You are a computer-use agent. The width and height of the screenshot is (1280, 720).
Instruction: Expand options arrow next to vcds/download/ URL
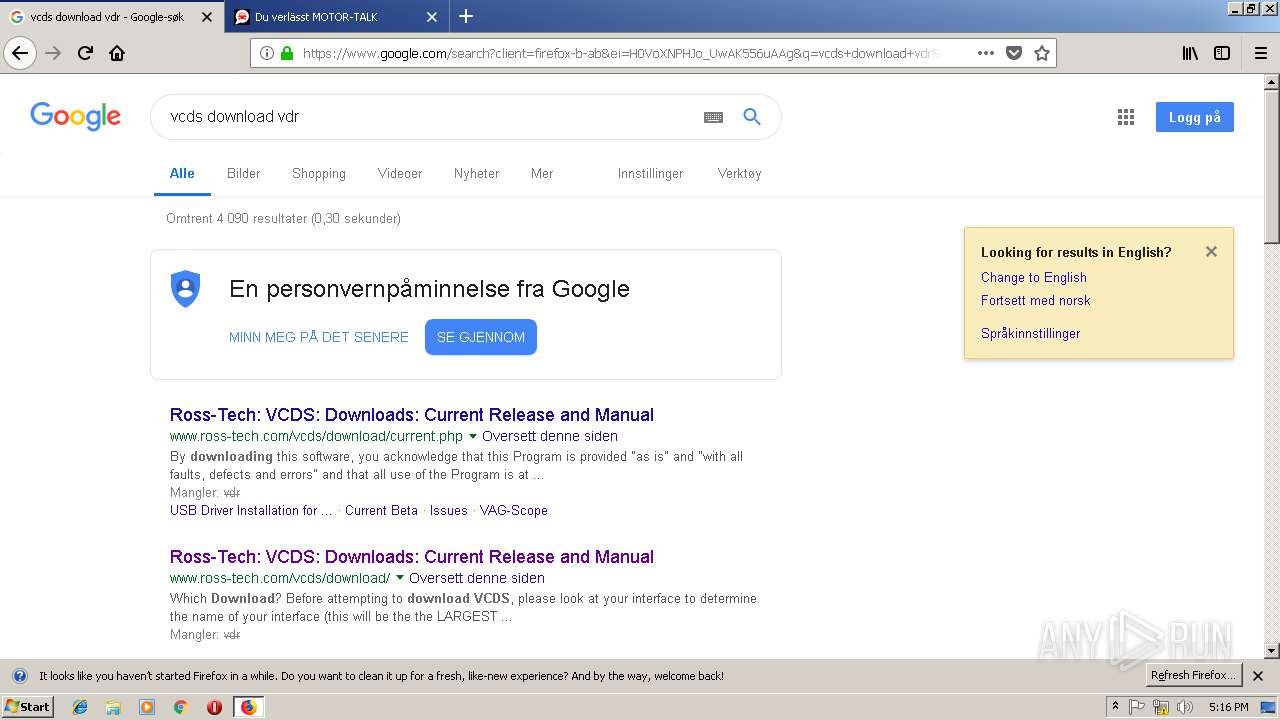click(x=400, y=579)
